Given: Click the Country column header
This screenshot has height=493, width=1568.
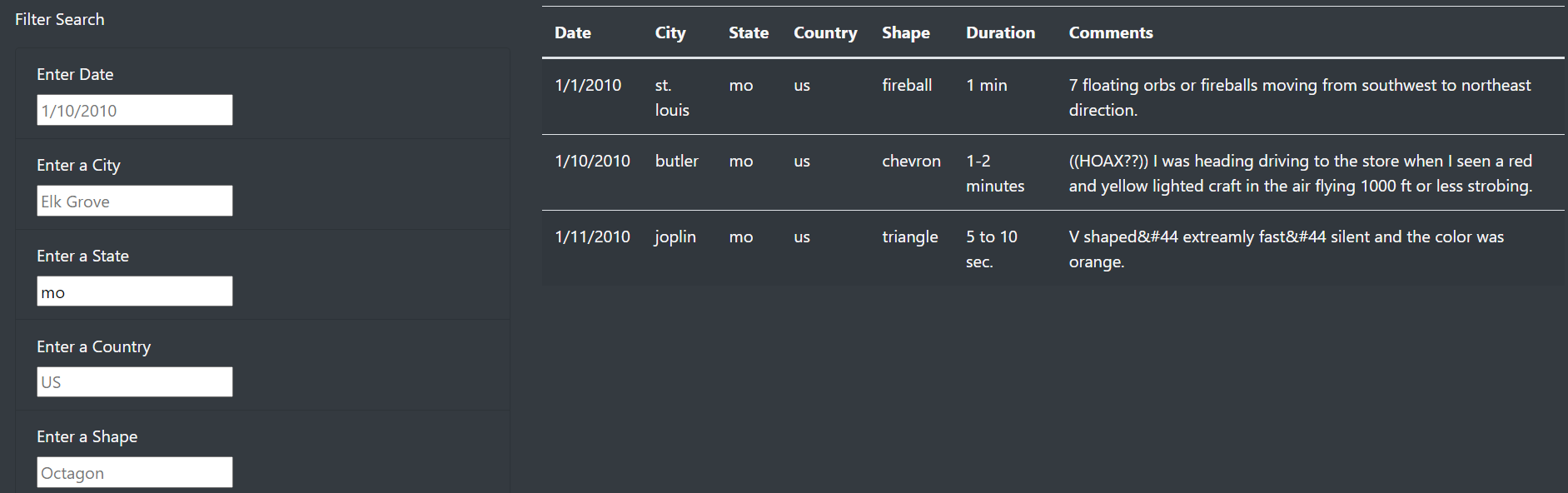Looking at the screenshot, I should [824, 32].
